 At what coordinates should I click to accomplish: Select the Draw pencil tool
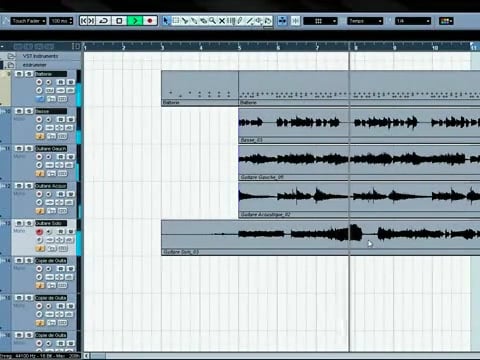(240, 21)
